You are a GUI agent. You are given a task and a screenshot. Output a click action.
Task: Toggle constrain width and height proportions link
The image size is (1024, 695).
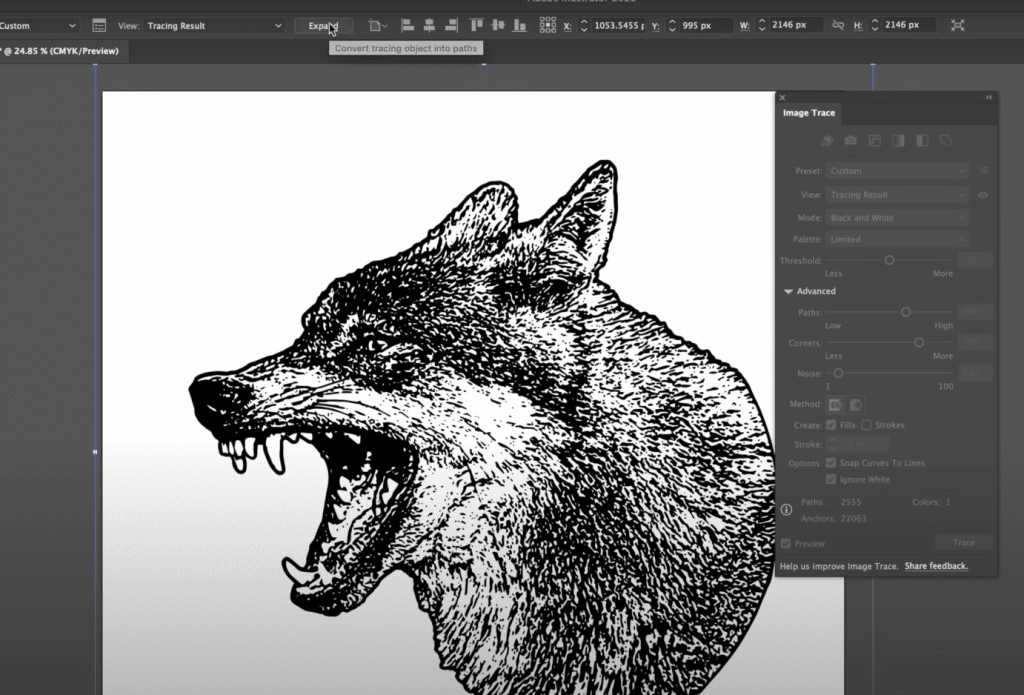point(838,25)
